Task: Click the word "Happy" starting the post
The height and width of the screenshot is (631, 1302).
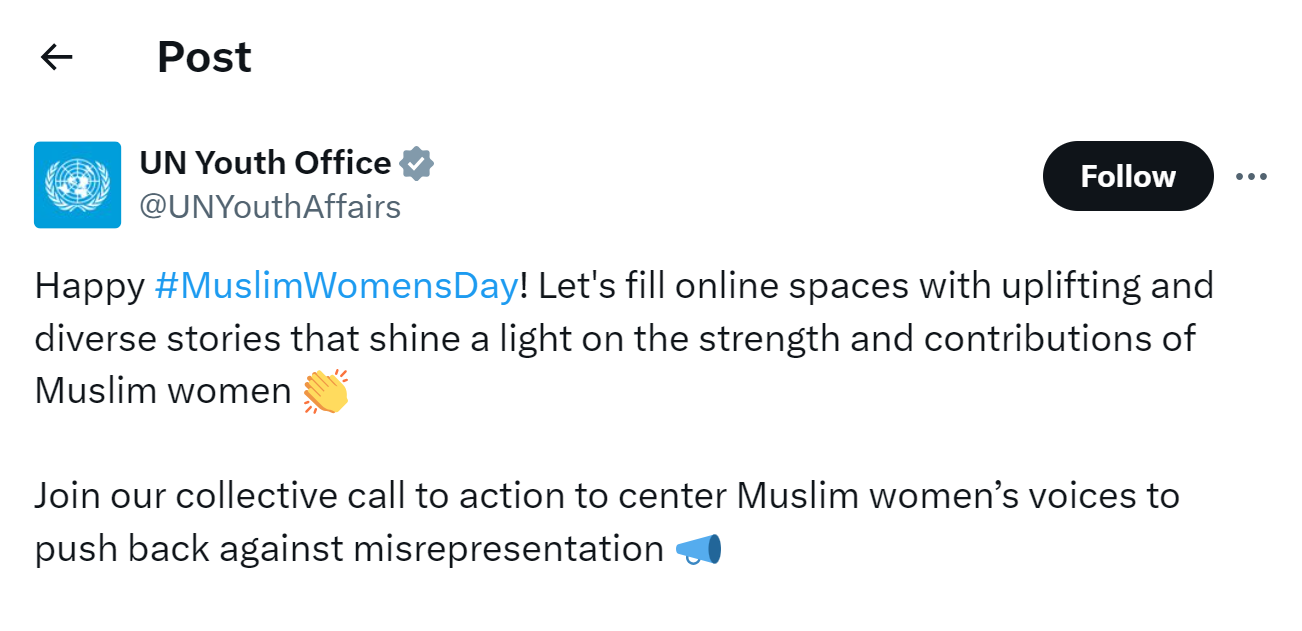Action: [x=89, y=286]
